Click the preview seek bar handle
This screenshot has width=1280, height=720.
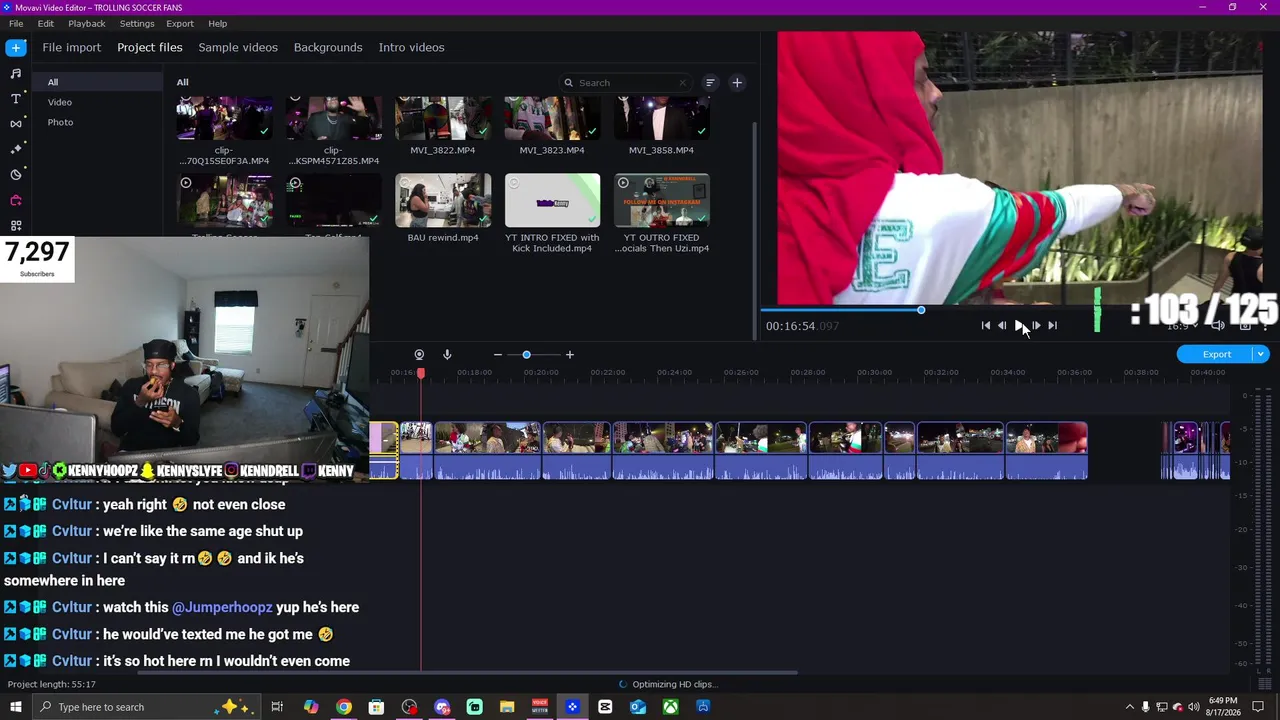pyautogui.click(x=921, y=310)
